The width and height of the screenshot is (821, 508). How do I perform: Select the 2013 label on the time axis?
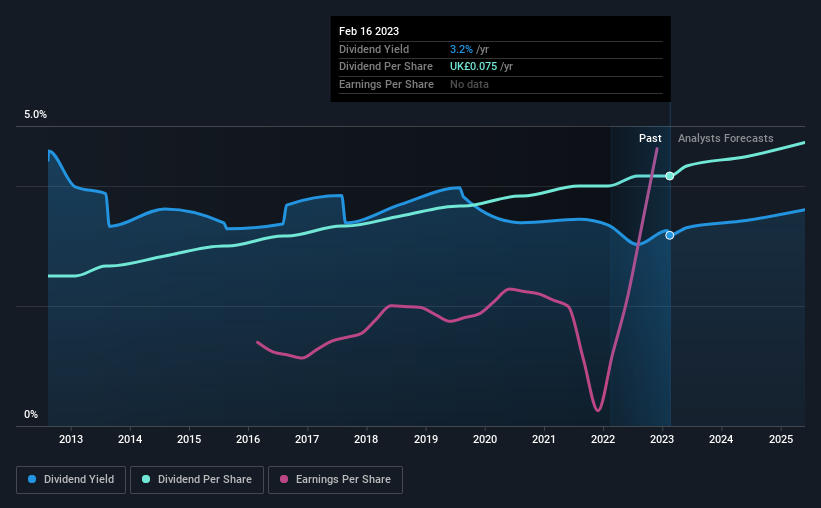(x=71, y=439)
